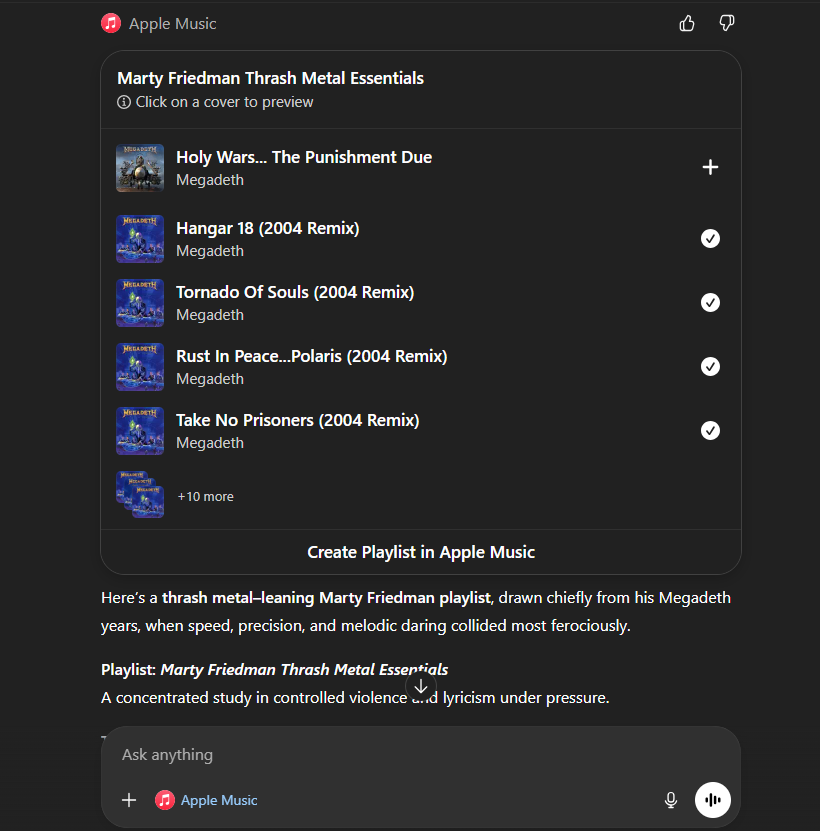Click the thumbs up feedback icon
The height and width of the screenshot is (831, 820).
(687, 23)
